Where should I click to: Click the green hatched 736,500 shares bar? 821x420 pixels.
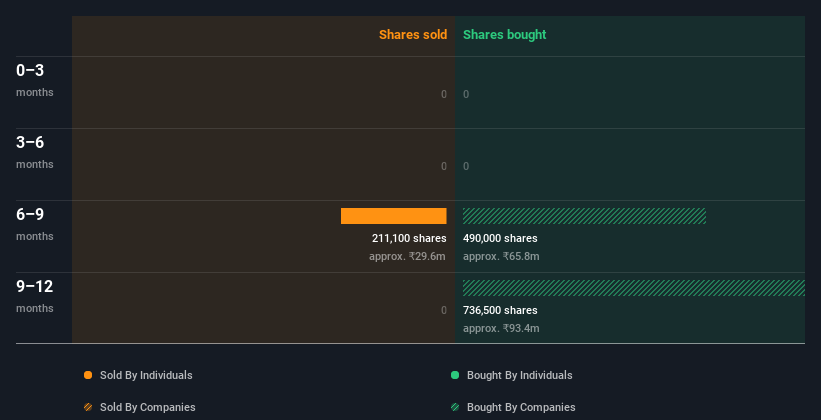634,288
